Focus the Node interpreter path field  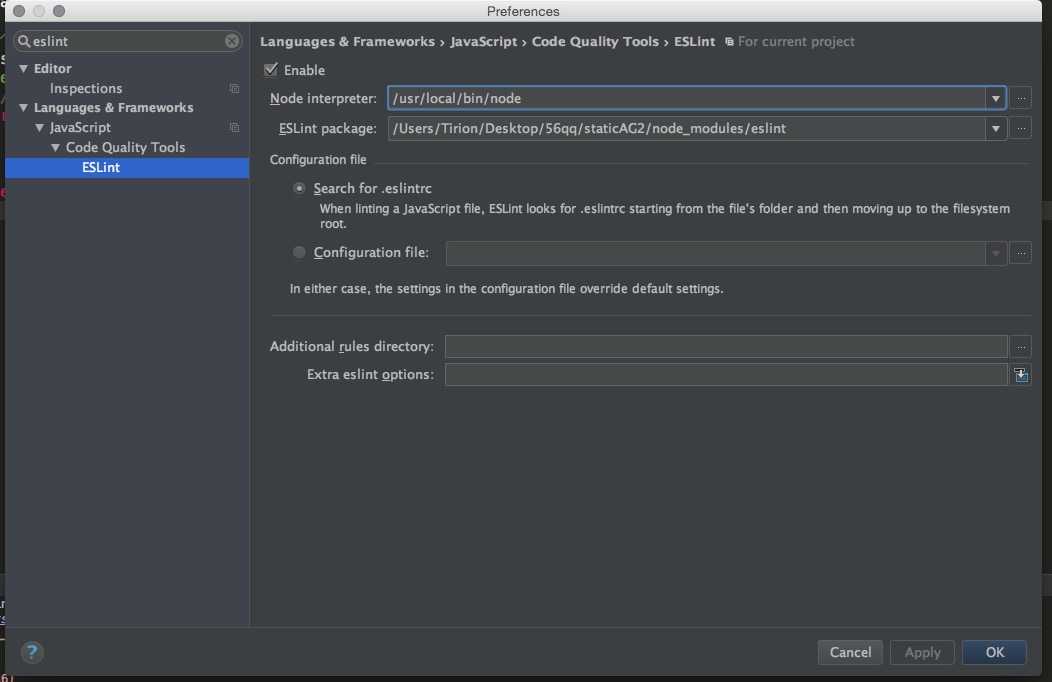(x=686, y=99)
